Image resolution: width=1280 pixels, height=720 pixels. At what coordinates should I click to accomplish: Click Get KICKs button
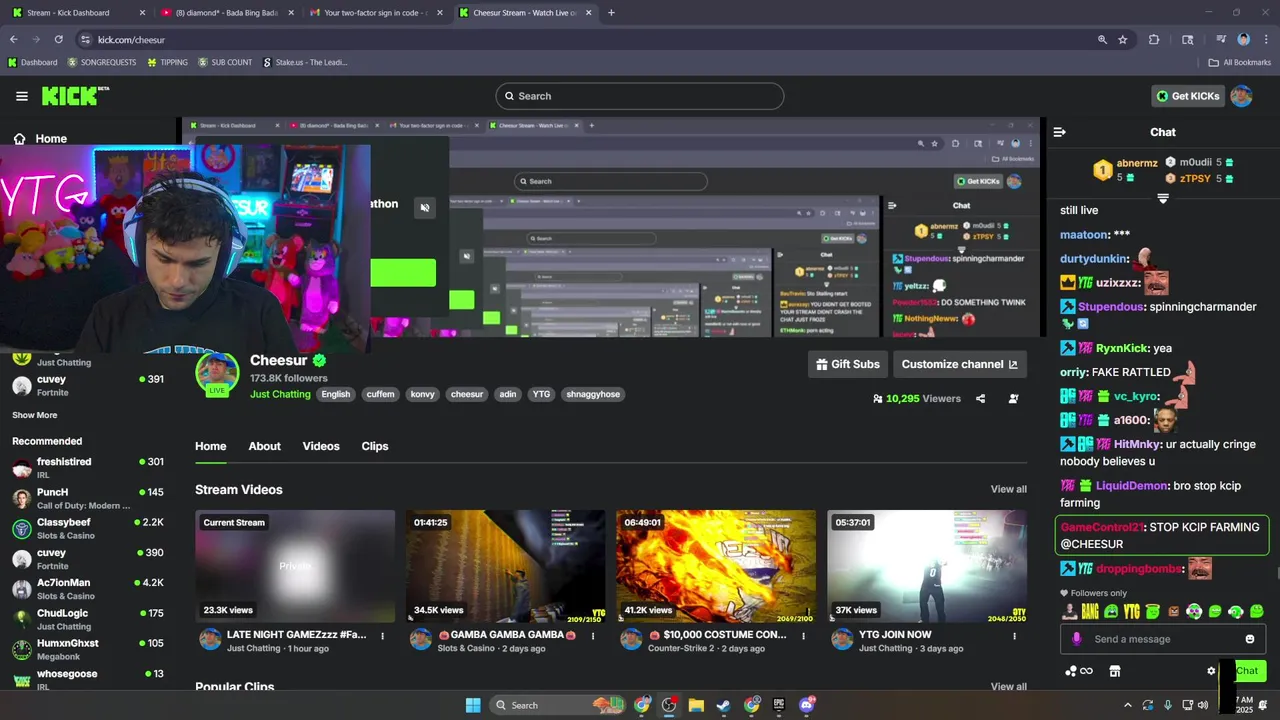click(1188, 96)
